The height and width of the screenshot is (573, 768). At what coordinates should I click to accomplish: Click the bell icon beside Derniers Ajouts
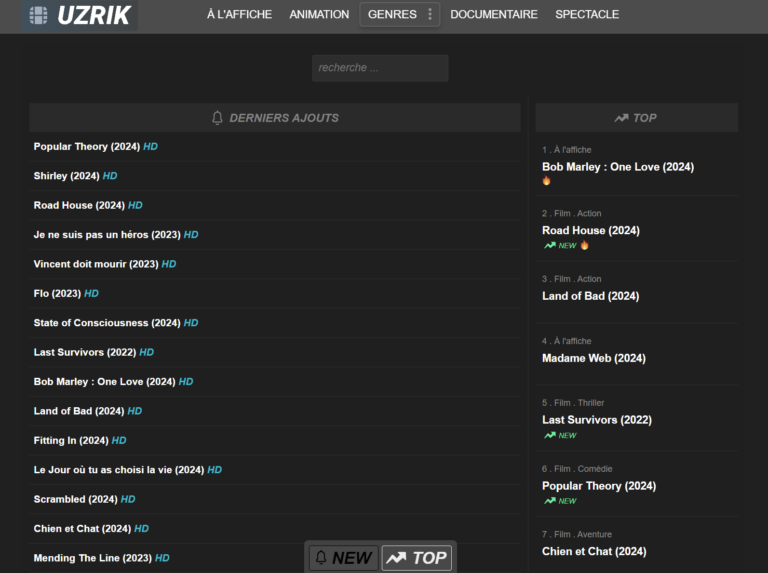click(218, 118)
